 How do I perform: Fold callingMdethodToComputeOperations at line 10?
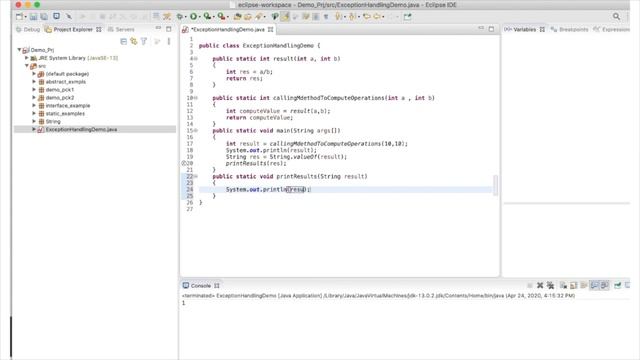[x=196, y=98]
